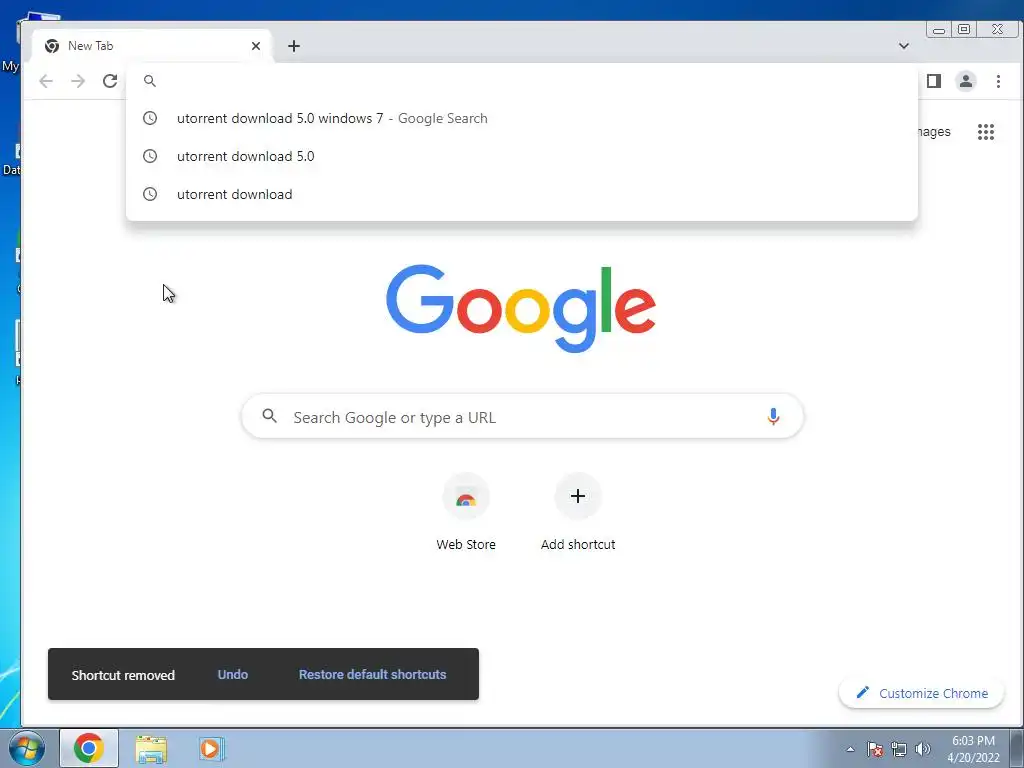Viewport: 1024px width, 768px height.
Task: Choose suggestion 'utorrent download 5.0 windows 7'
Action: click(522, 118)
